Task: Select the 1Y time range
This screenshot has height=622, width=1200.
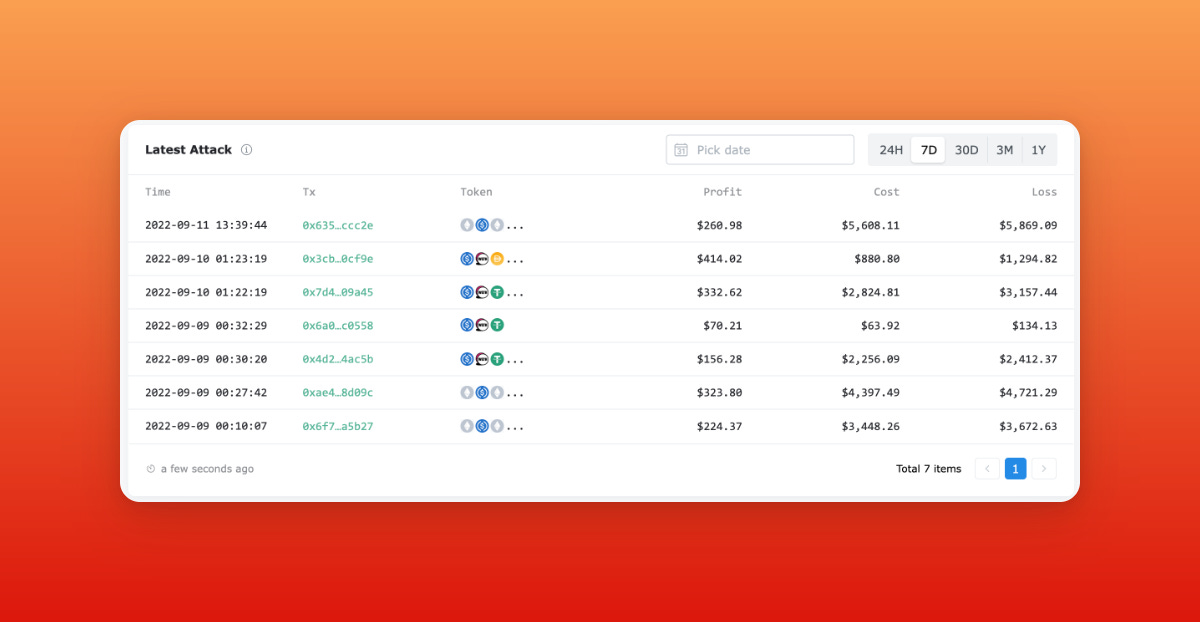Action: point(1038,150)
